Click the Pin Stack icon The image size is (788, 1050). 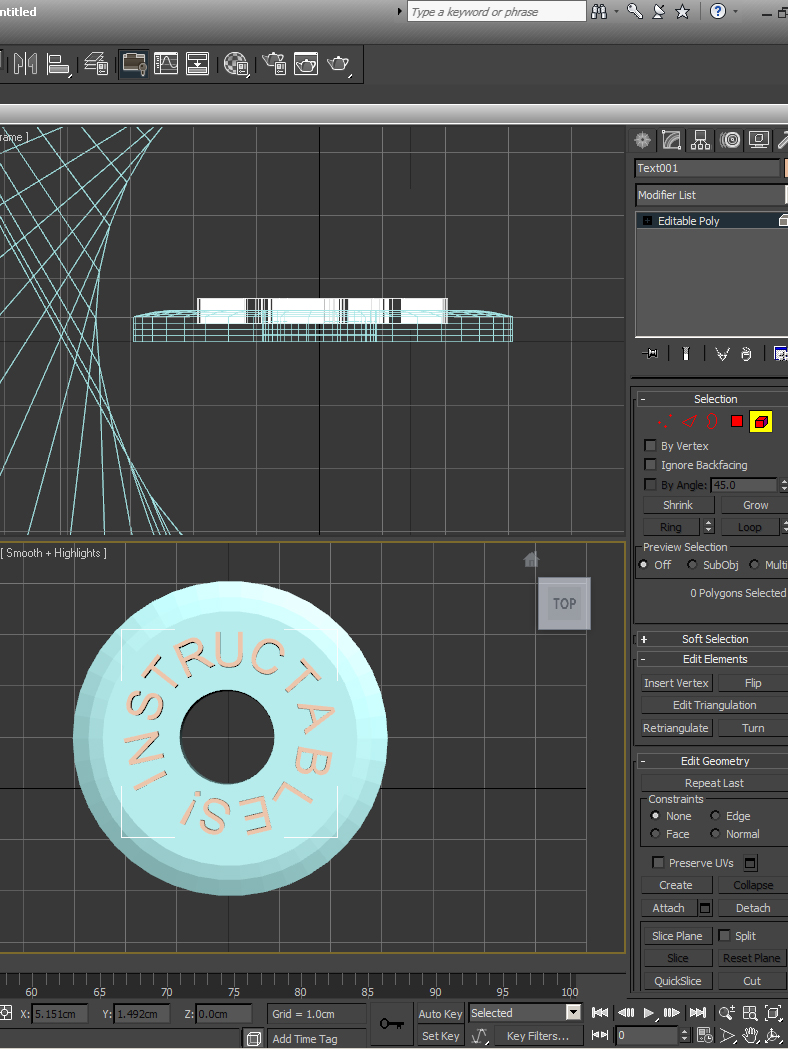650,354
